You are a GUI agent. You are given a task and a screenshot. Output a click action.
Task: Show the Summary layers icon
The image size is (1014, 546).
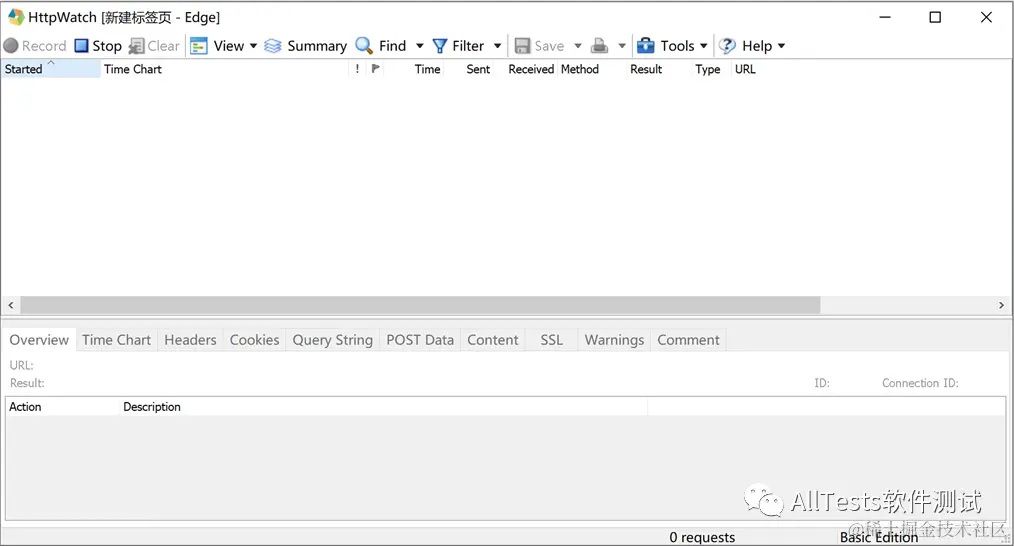[273, 46]
